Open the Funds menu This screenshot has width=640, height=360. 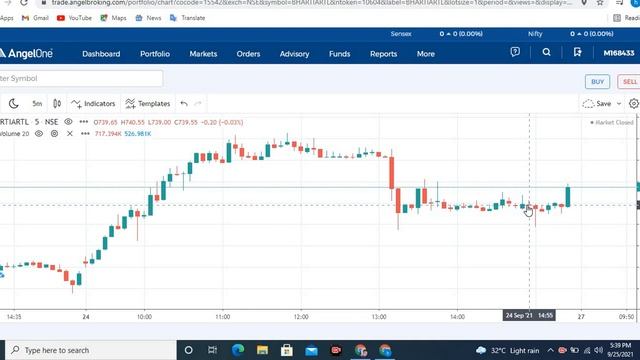(340, 54)
